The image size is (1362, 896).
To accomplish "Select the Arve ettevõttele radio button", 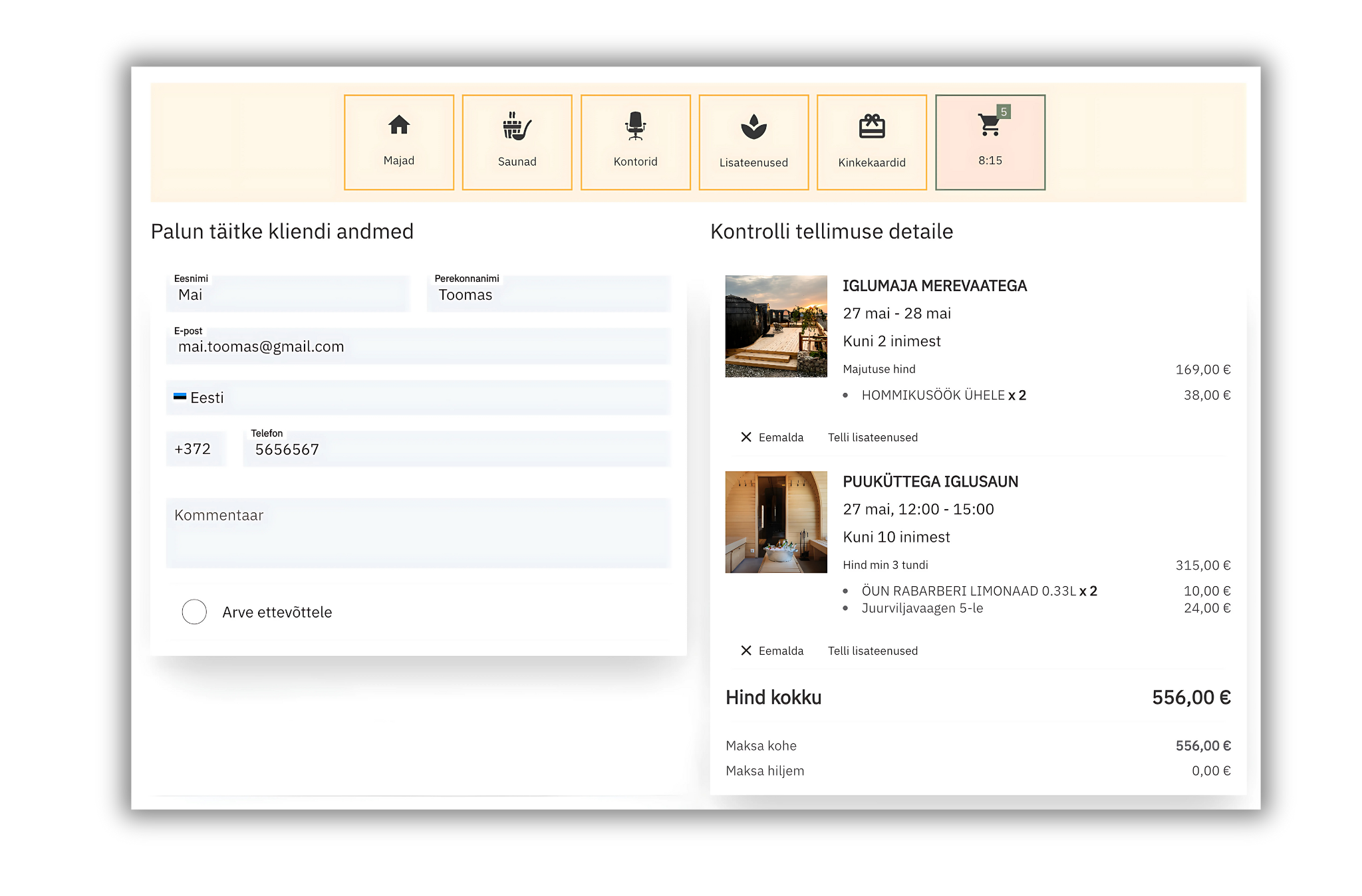I will (194, 612).
